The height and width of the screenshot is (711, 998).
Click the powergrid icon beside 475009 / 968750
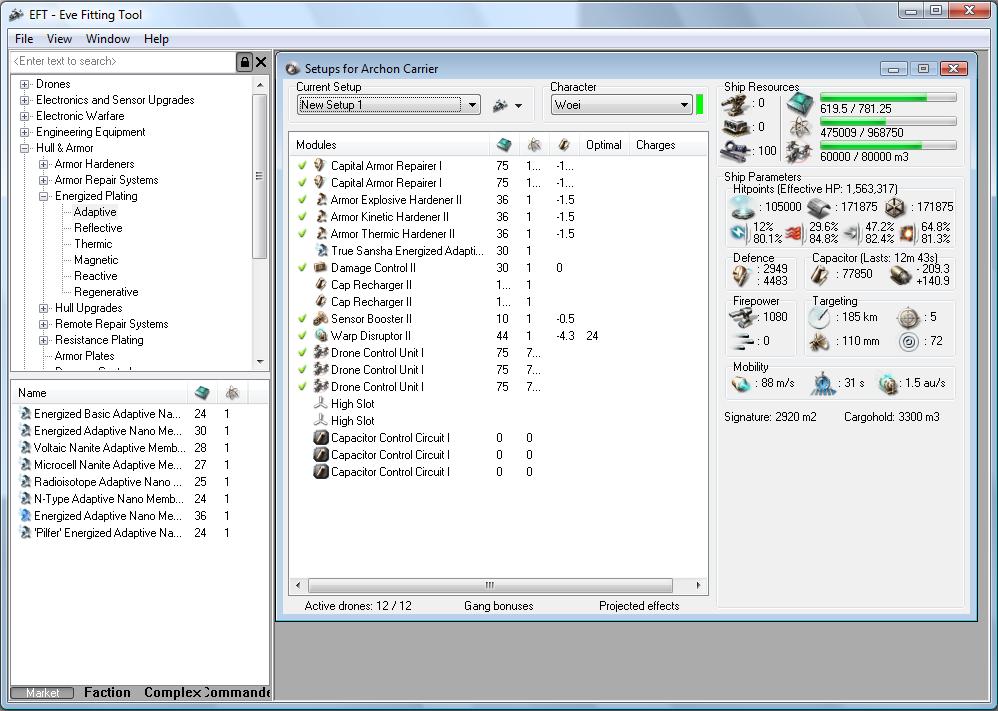pos(800,127)
